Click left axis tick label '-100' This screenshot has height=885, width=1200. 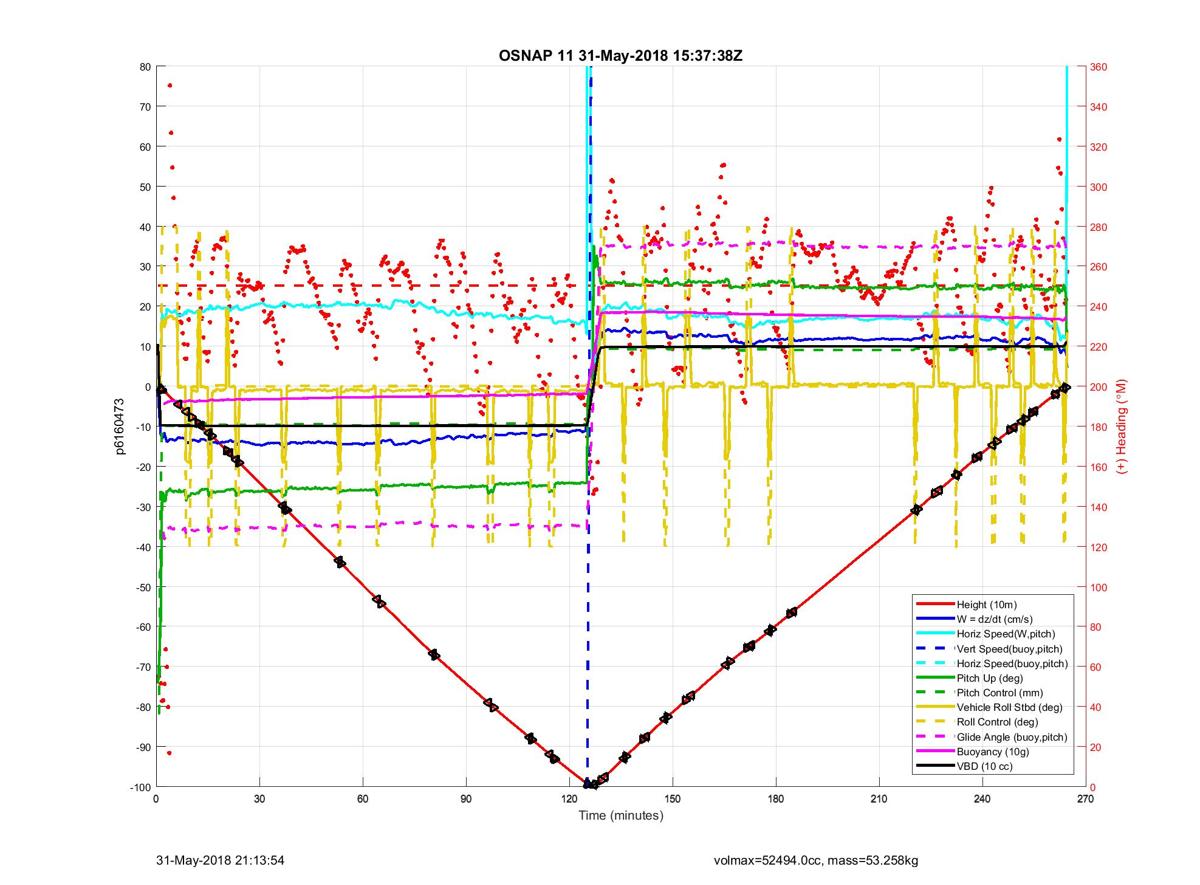tap(139, 787)
